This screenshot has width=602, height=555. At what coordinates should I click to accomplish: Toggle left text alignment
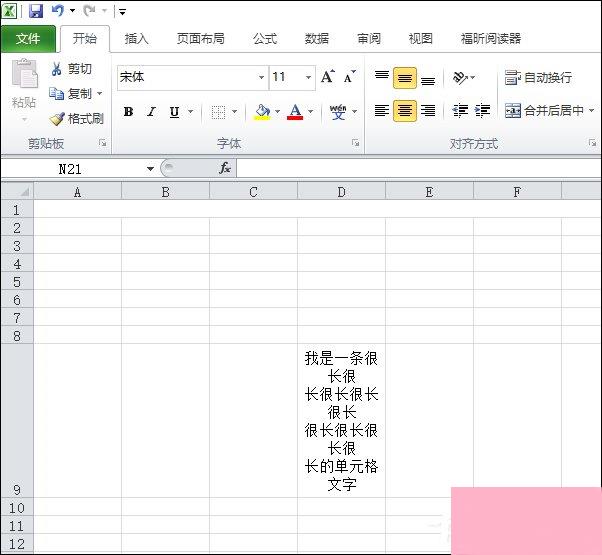click(382, 111)
